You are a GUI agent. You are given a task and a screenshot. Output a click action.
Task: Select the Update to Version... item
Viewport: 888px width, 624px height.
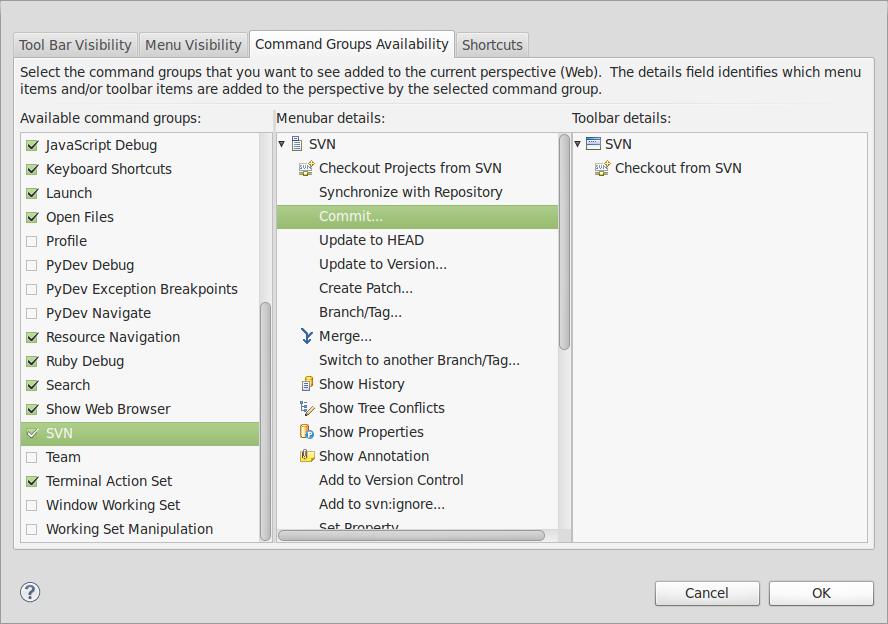(x=383, y=264)
